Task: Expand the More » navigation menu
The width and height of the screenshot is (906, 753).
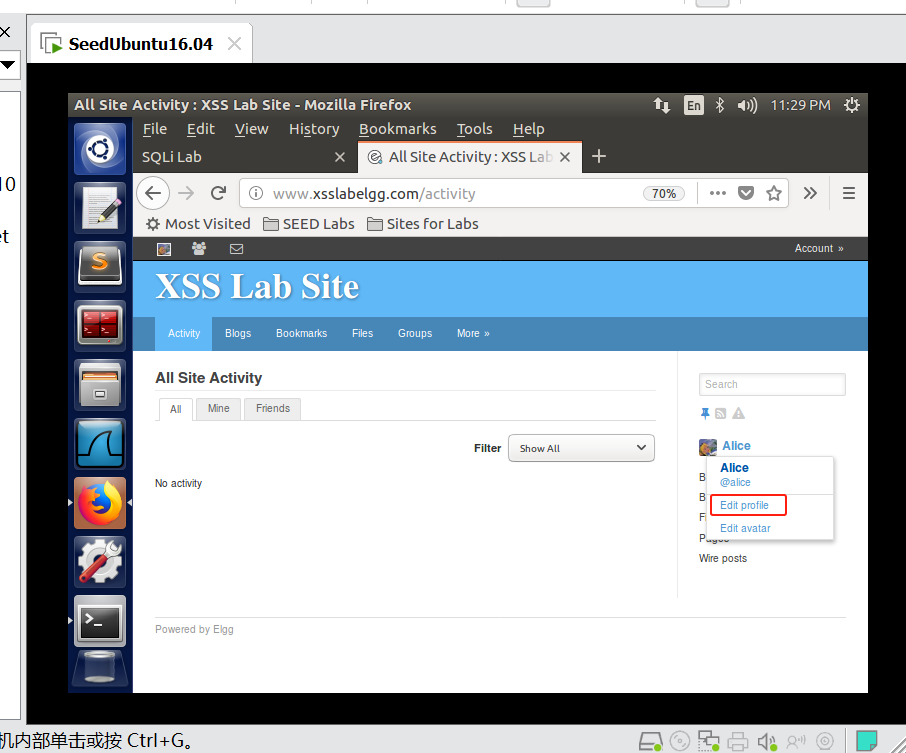Action: 473,333
